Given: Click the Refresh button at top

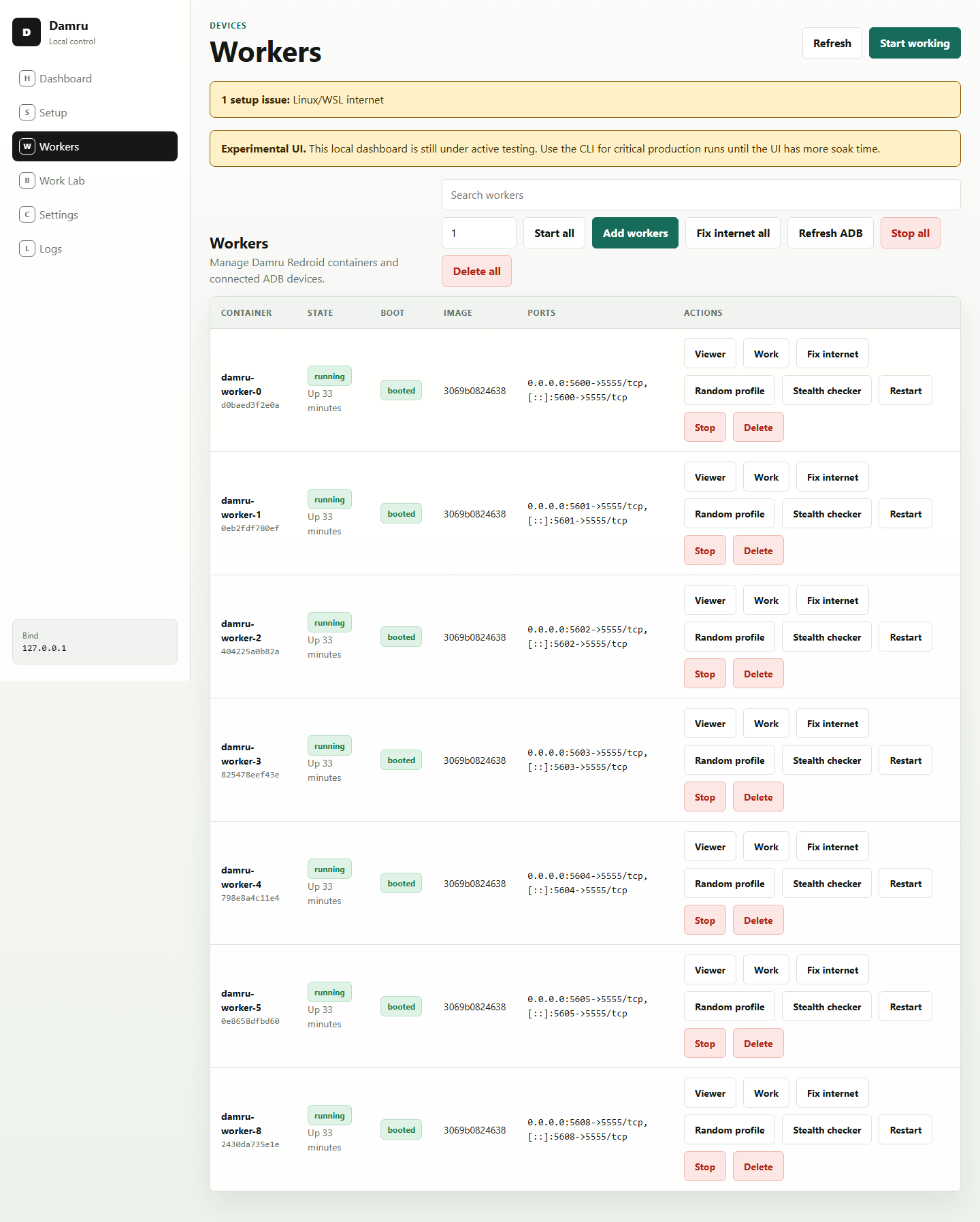Looking at the screenshot, I should point(832,43).
